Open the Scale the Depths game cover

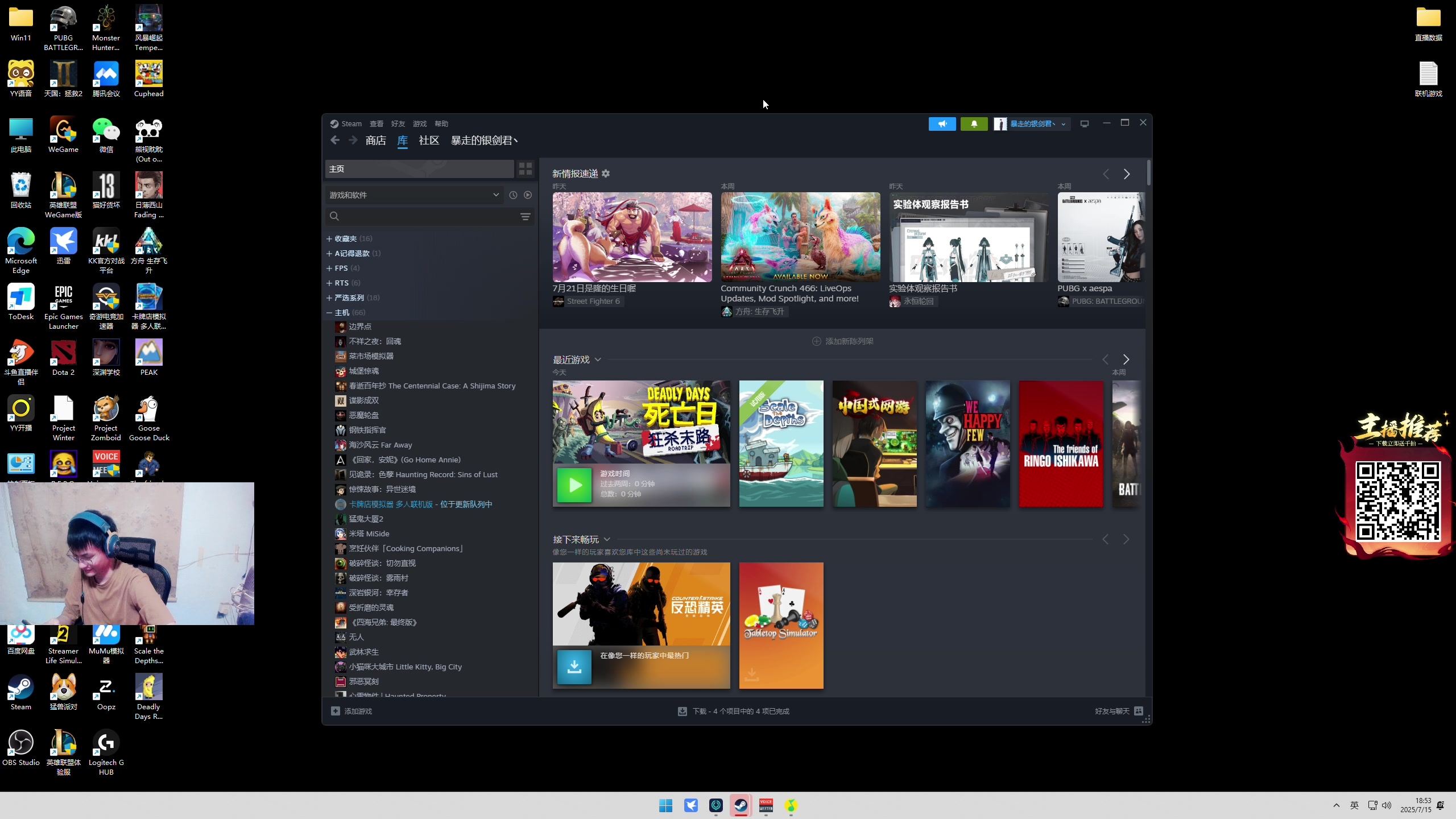tap(781, 444)
